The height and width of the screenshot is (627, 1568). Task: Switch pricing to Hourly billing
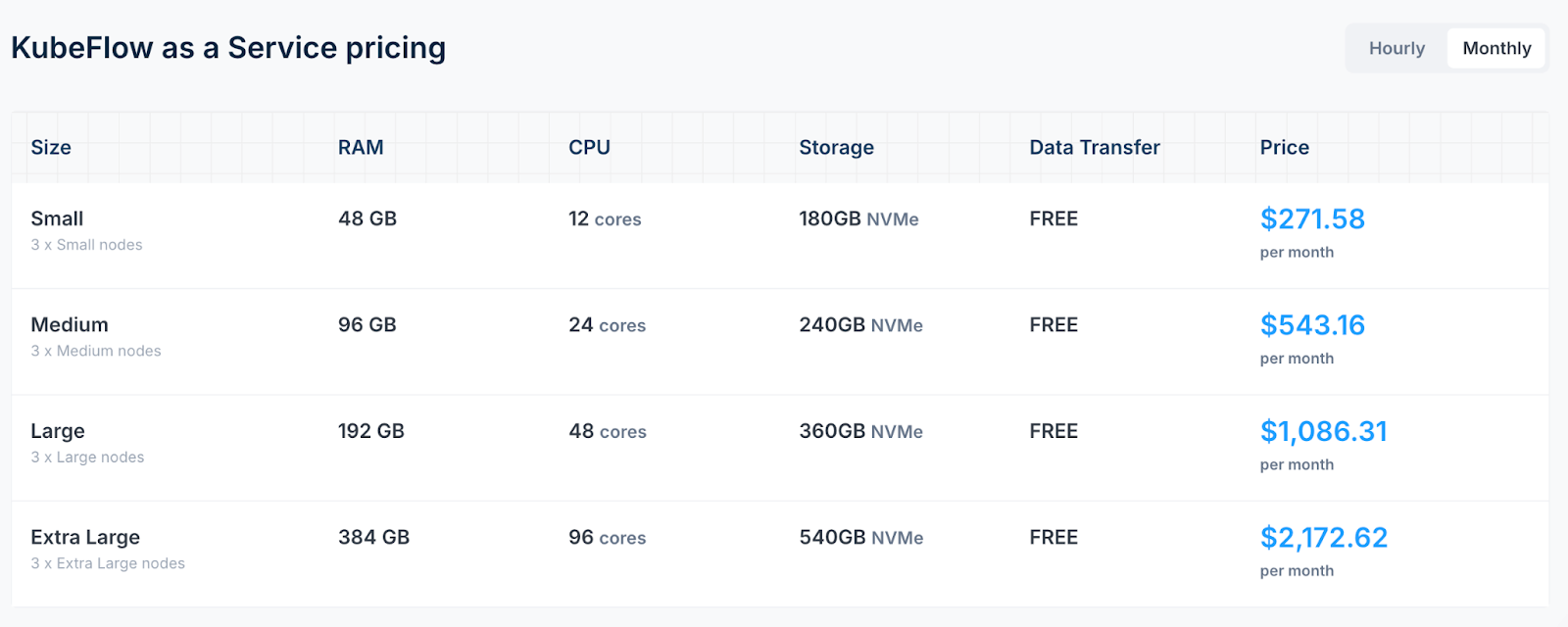[x=1396, y=48]
